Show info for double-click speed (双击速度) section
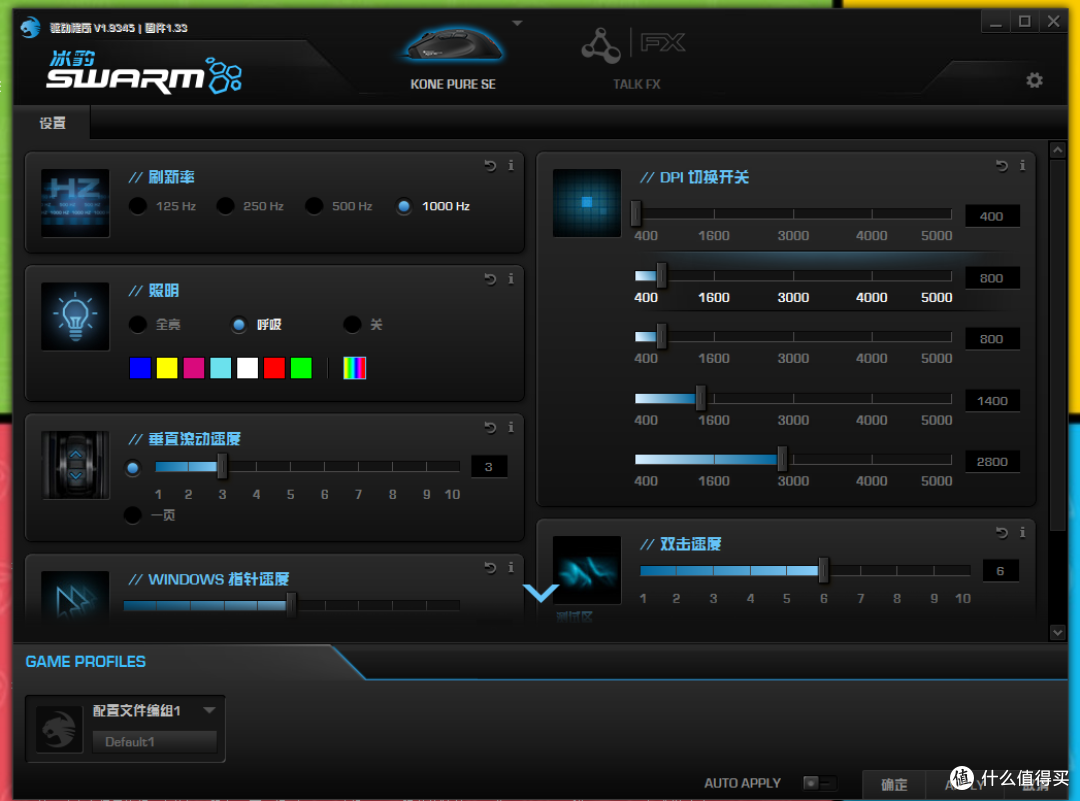Image resolution: width=1080 pixels, height=801 pixels. pyautogui.click(x=1022, y=532)
